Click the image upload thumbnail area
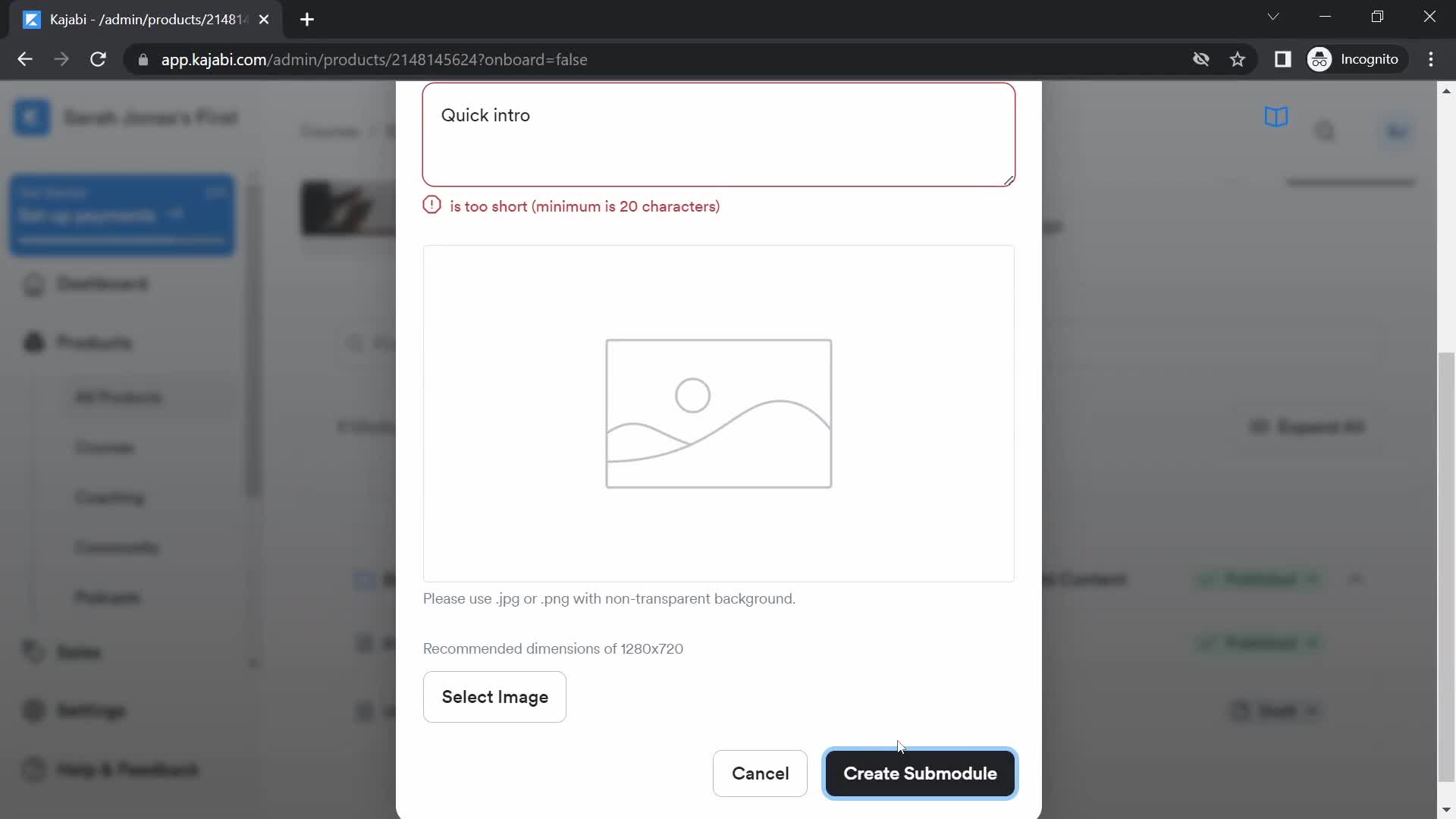This screenshot has width=1456, height=819. click(718, 413)
